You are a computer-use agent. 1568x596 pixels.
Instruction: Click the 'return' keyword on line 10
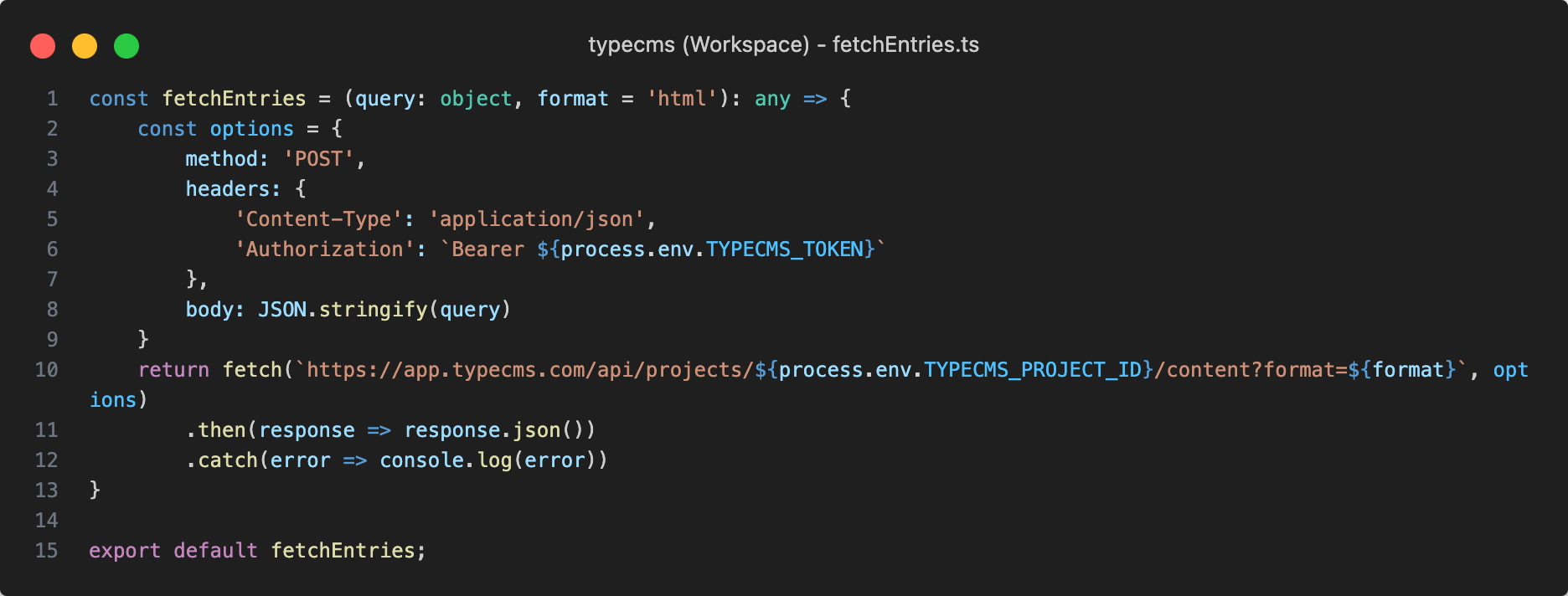173,370
